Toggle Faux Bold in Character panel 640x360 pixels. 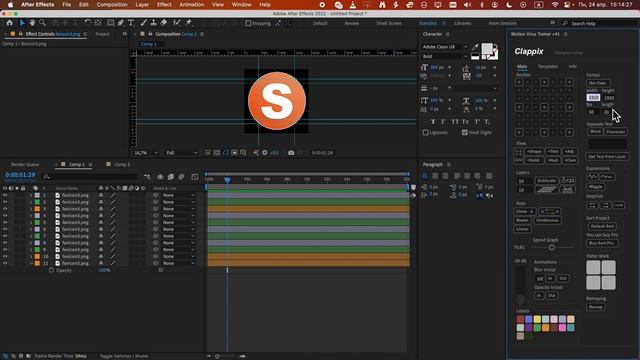[433, 122]
